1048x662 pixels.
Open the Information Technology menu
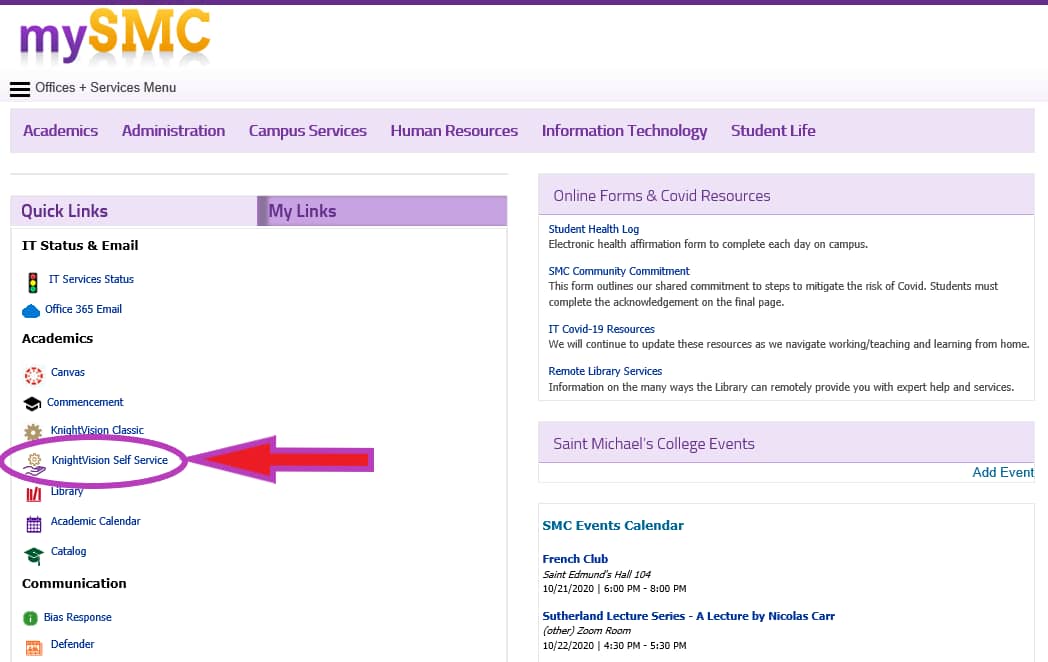624,131
